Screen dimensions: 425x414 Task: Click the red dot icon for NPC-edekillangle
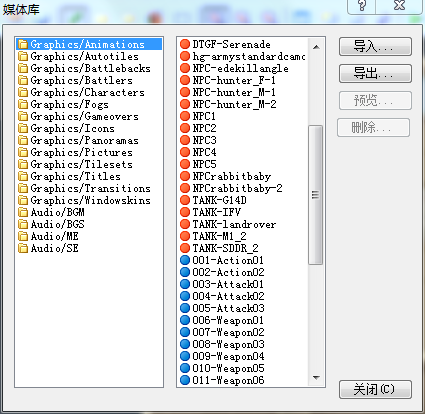[185, 68]
